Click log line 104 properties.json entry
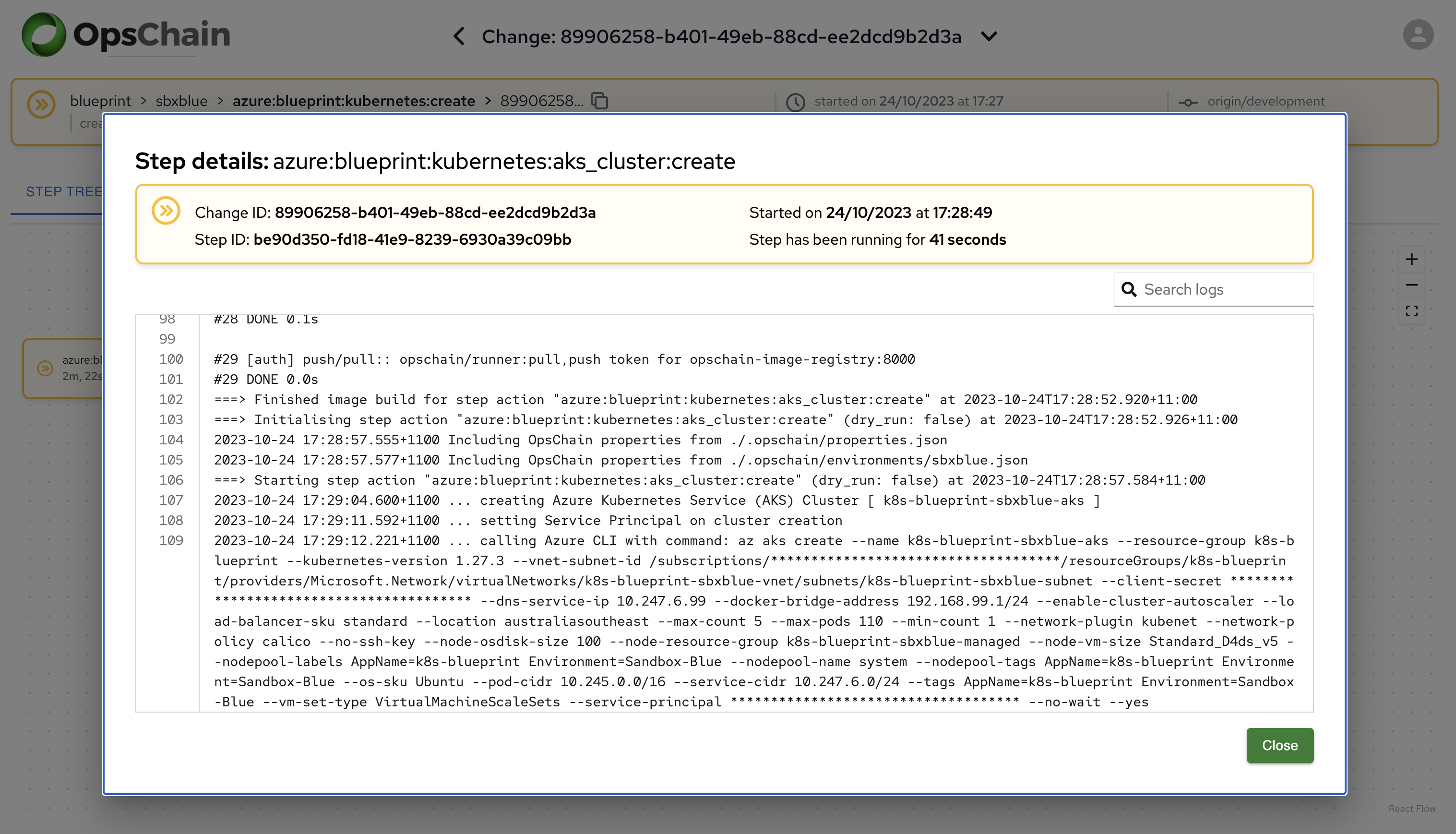Image resolution: width=1456 pixels, height=834 pixels. 581,440
